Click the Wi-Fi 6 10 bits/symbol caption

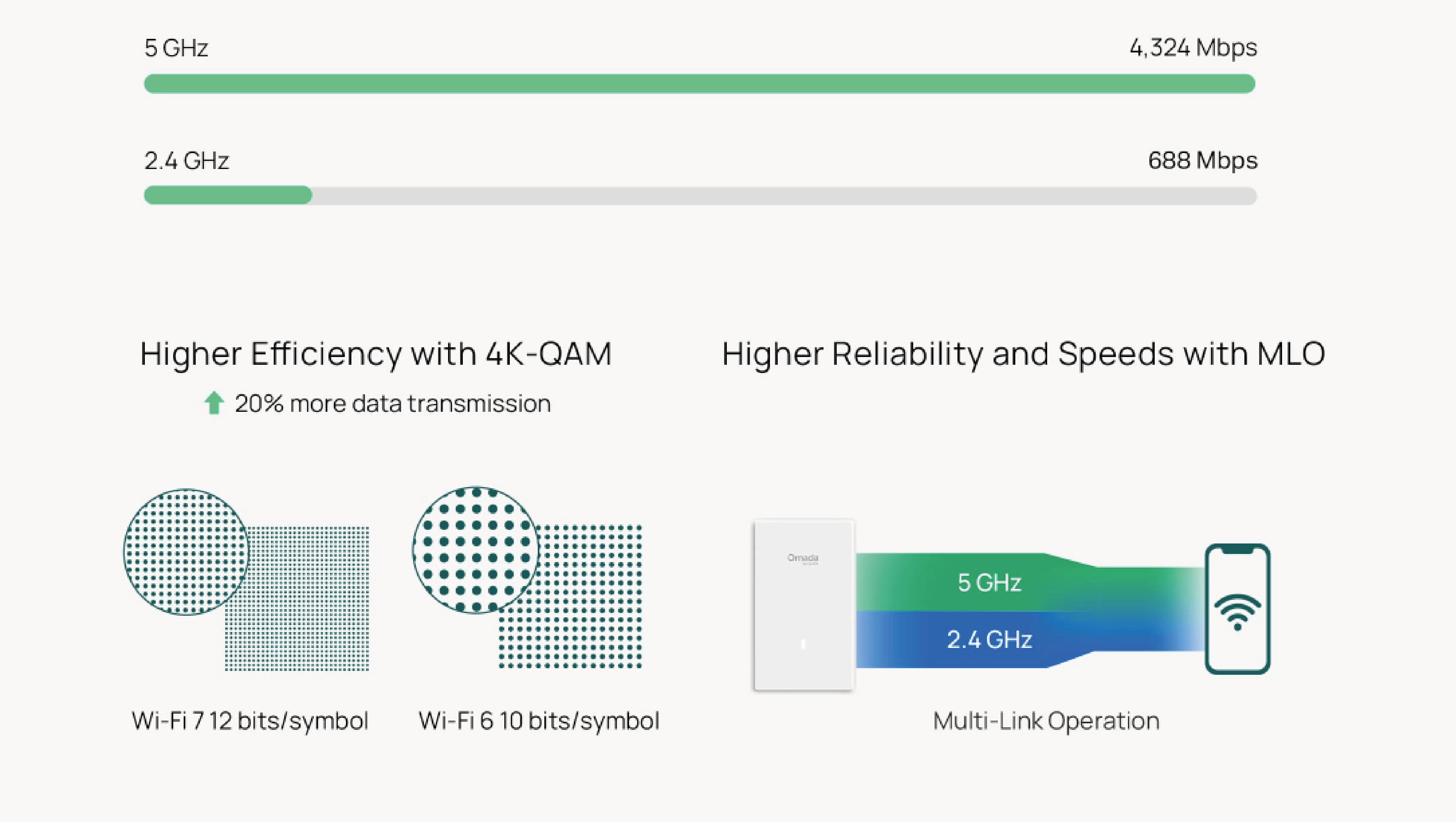539,721
